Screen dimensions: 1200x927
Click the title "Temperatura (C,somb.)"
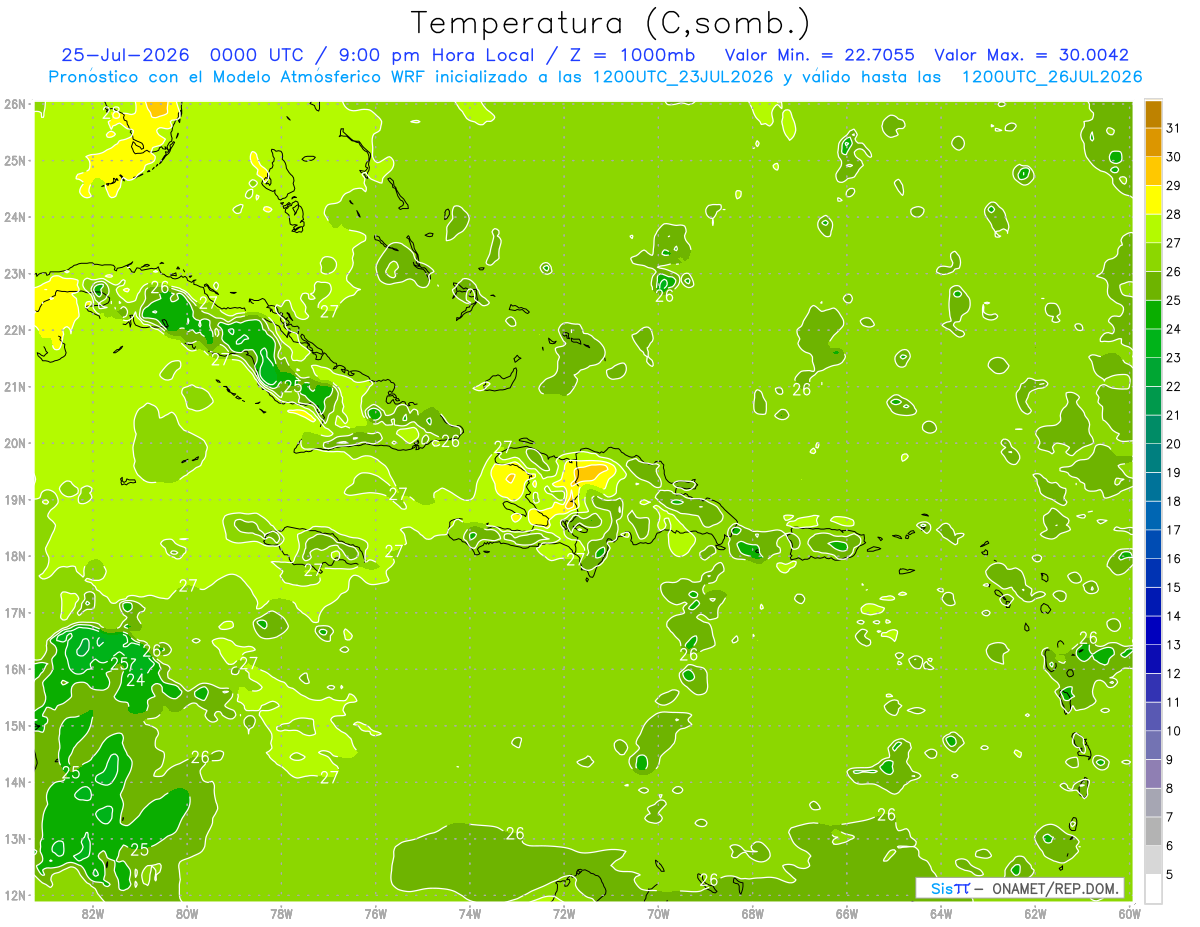click(610, 22)
